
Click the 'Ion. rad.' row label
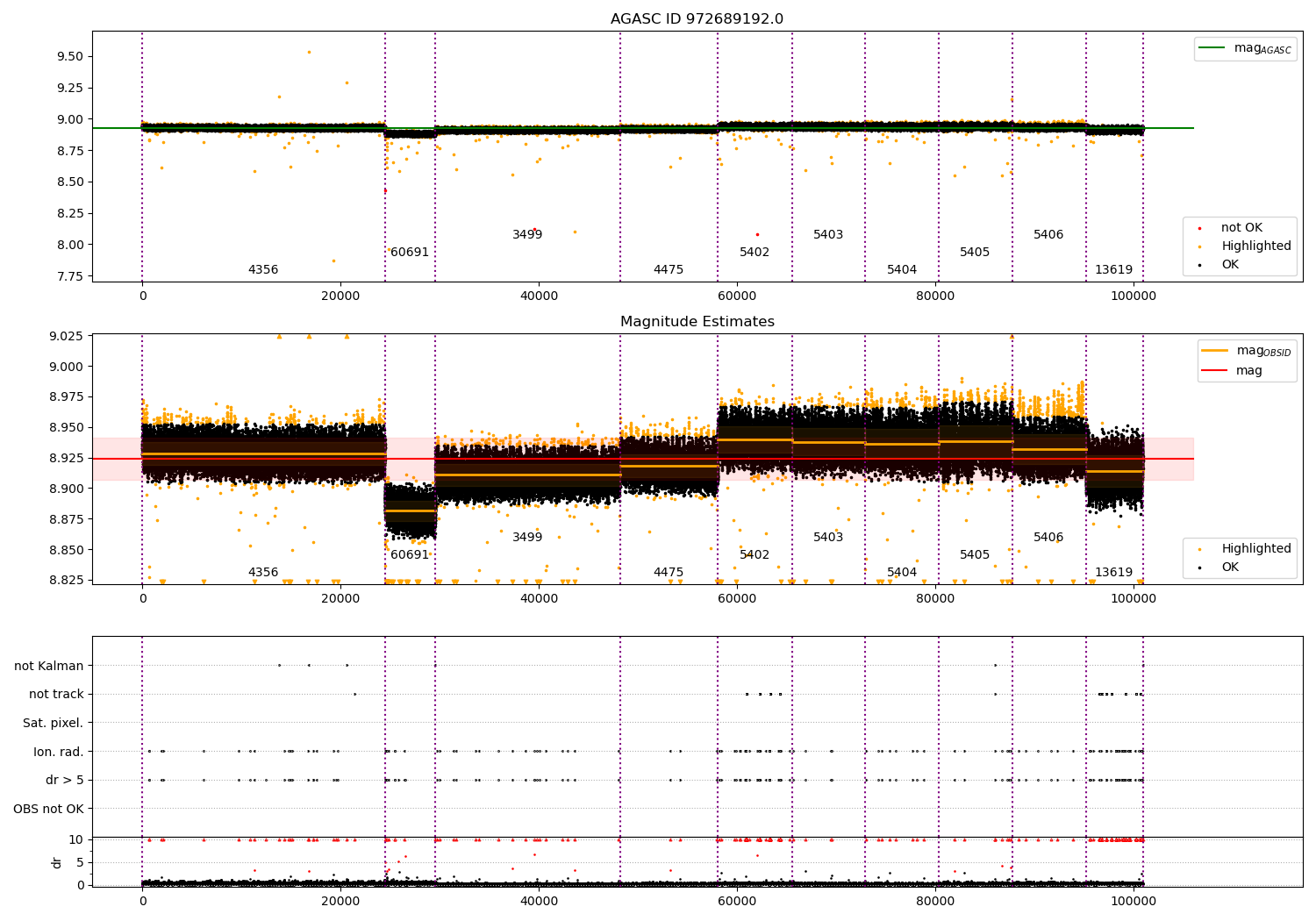pos(59,752)
